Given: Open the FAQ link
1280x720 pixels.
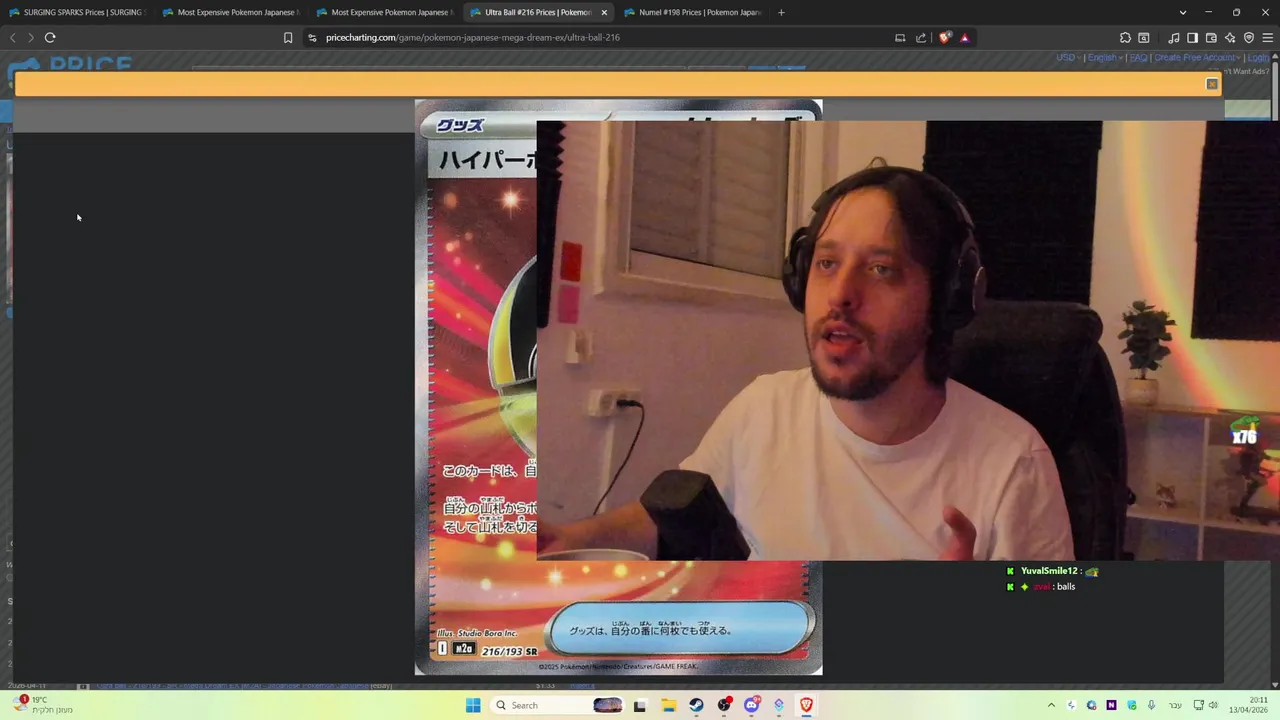Looking at the screenshot, I should [1138, 58].
